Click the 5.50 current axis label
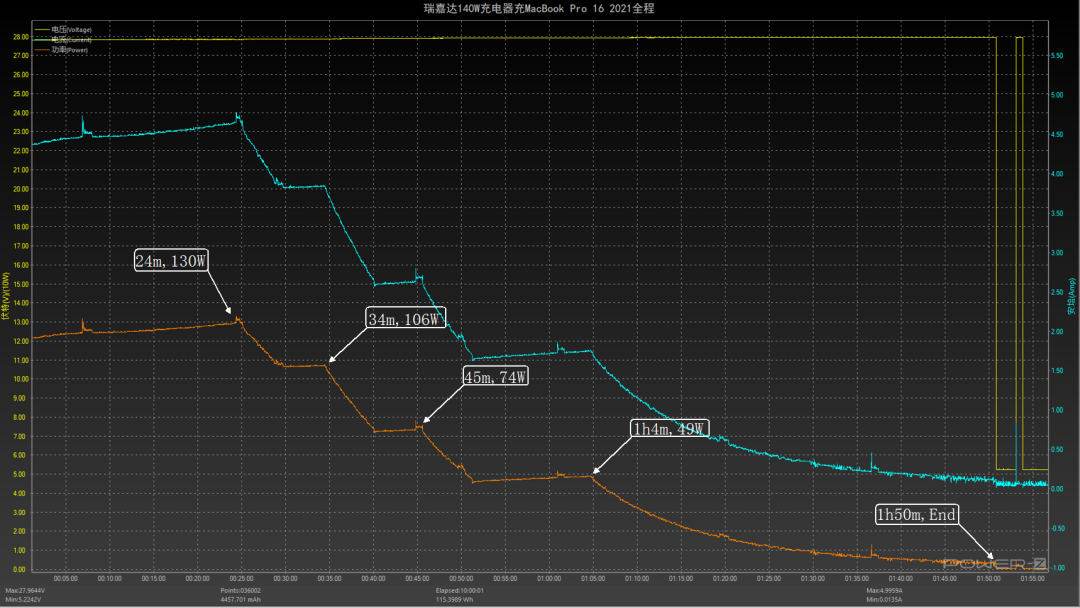Image resolution: width=1080 pixels, height=608 pixels. [x=1057, y=56]
